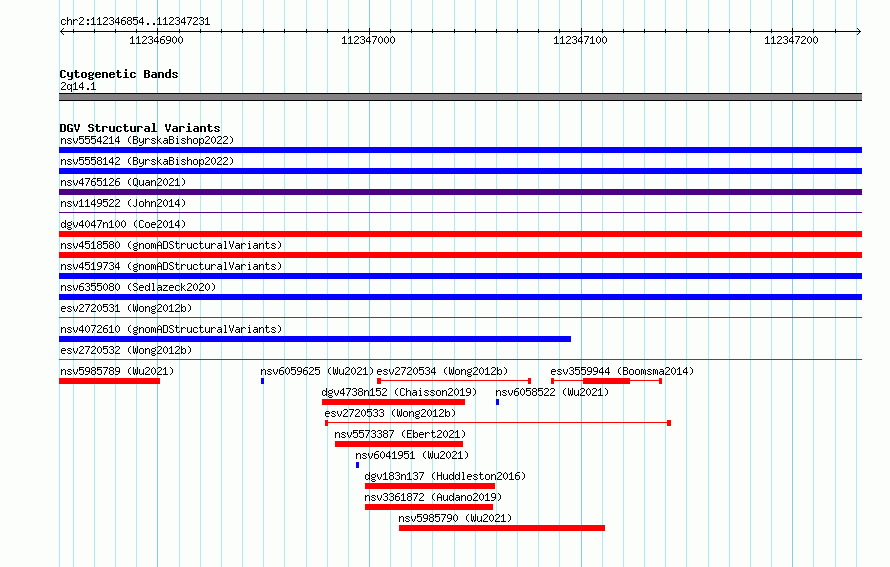This screenshot has height=567, width=890.
Task: Open variant nsv5573387 (Ebert2021) label
Action: pyautogui.click(x=400, y=434)
